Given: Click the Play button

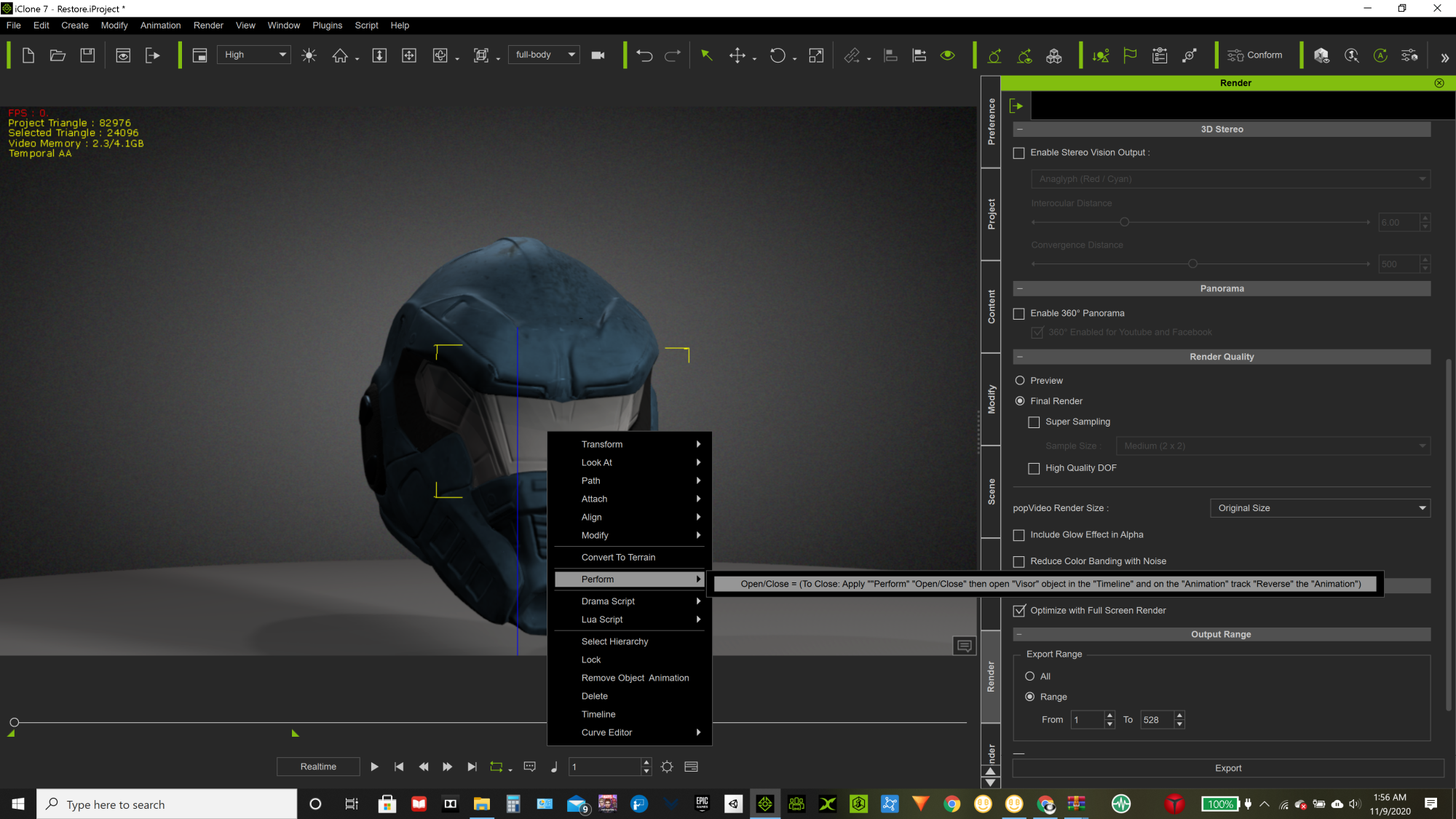Looking at the screenshot, I should 374,767.
